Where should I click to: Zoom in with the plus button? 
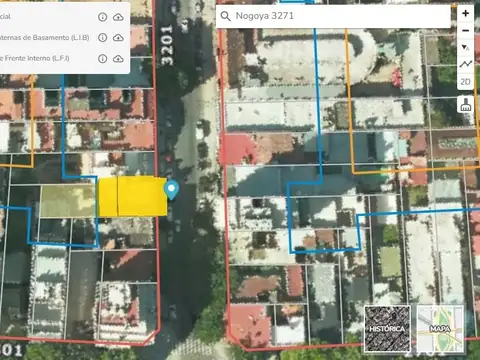click(x=465, y=14)
